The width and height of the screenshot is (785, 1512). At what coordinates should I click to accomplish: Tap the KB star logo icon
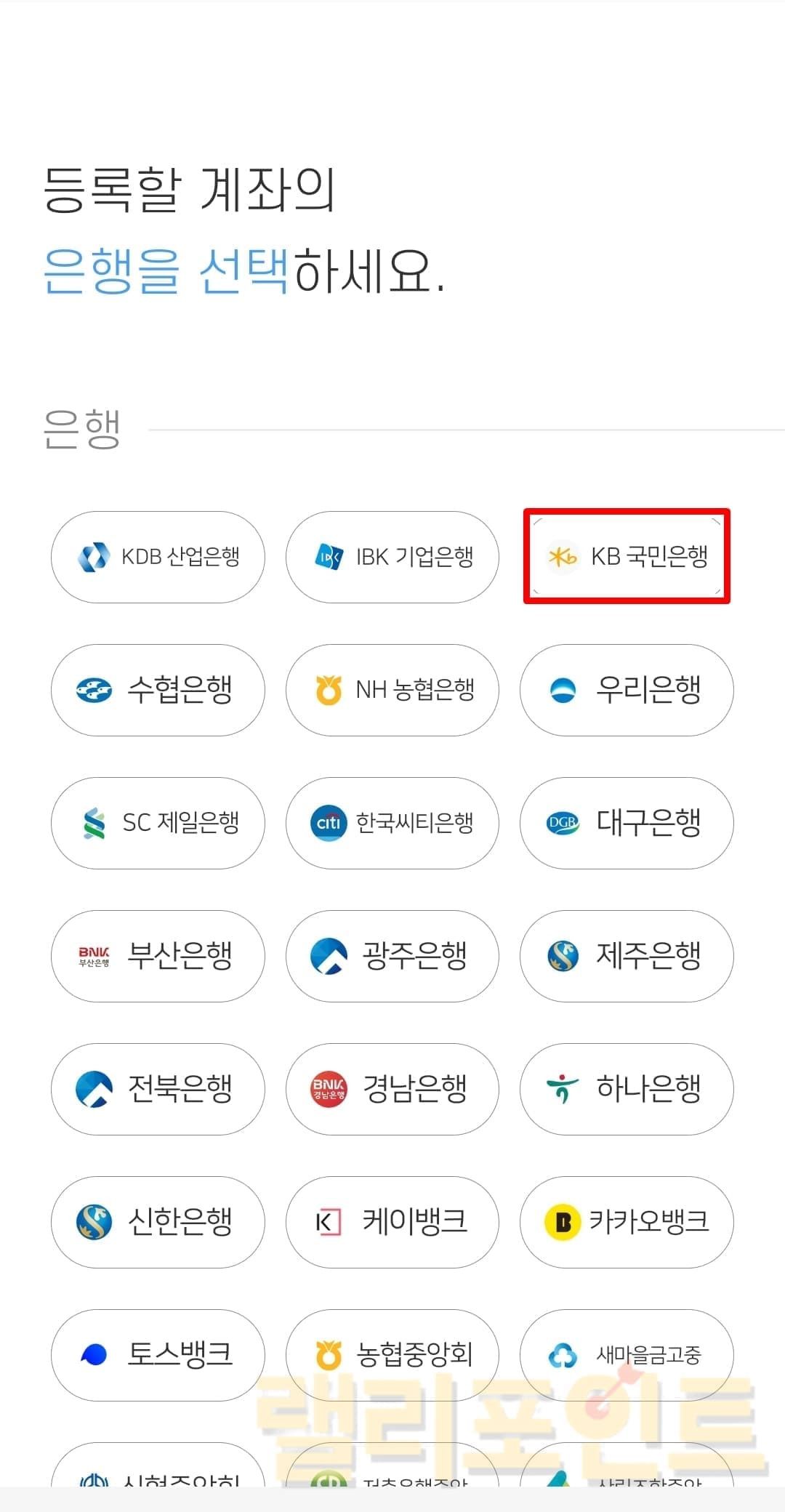(563, 558)
